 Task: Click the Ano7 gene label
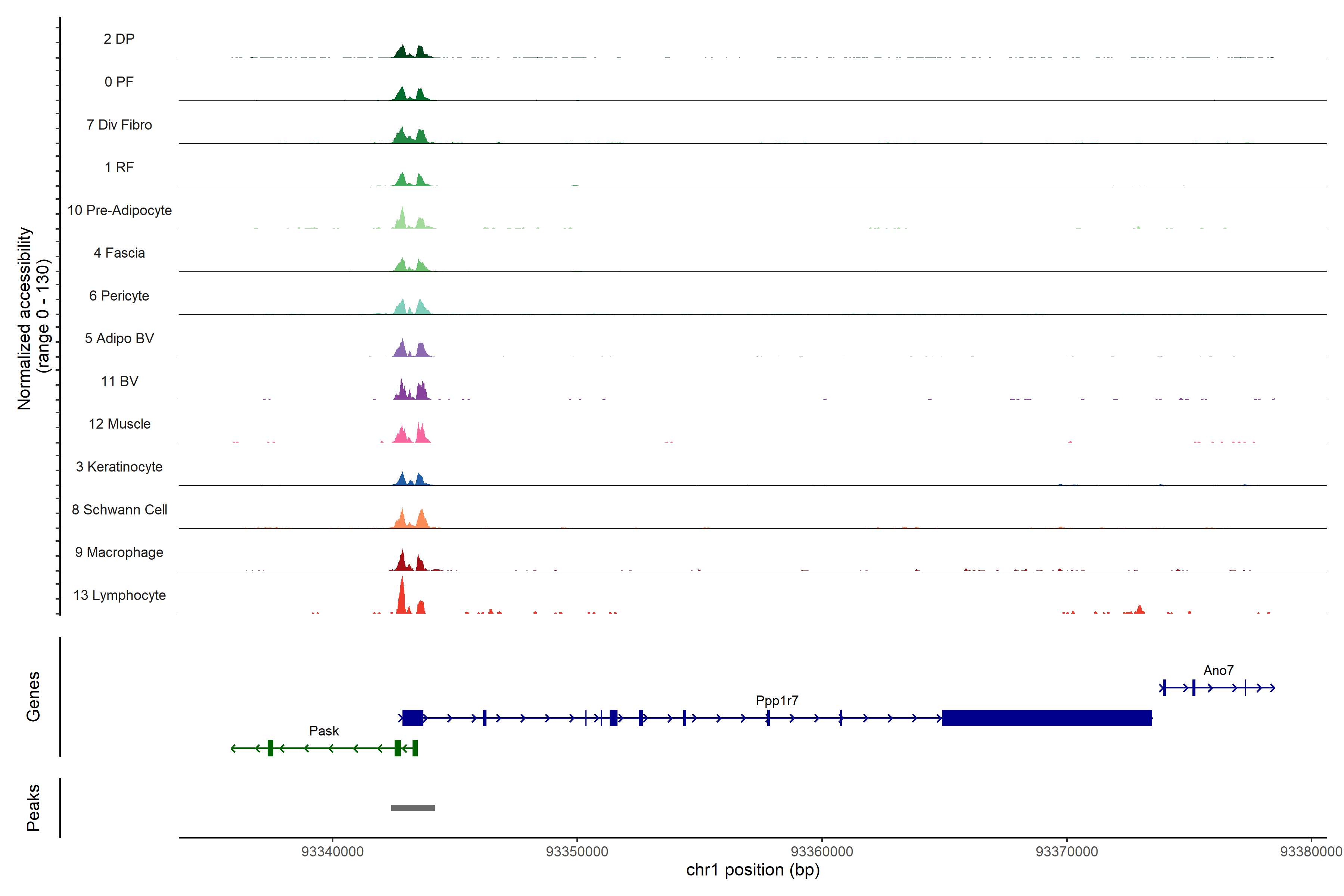(1218, 670)
